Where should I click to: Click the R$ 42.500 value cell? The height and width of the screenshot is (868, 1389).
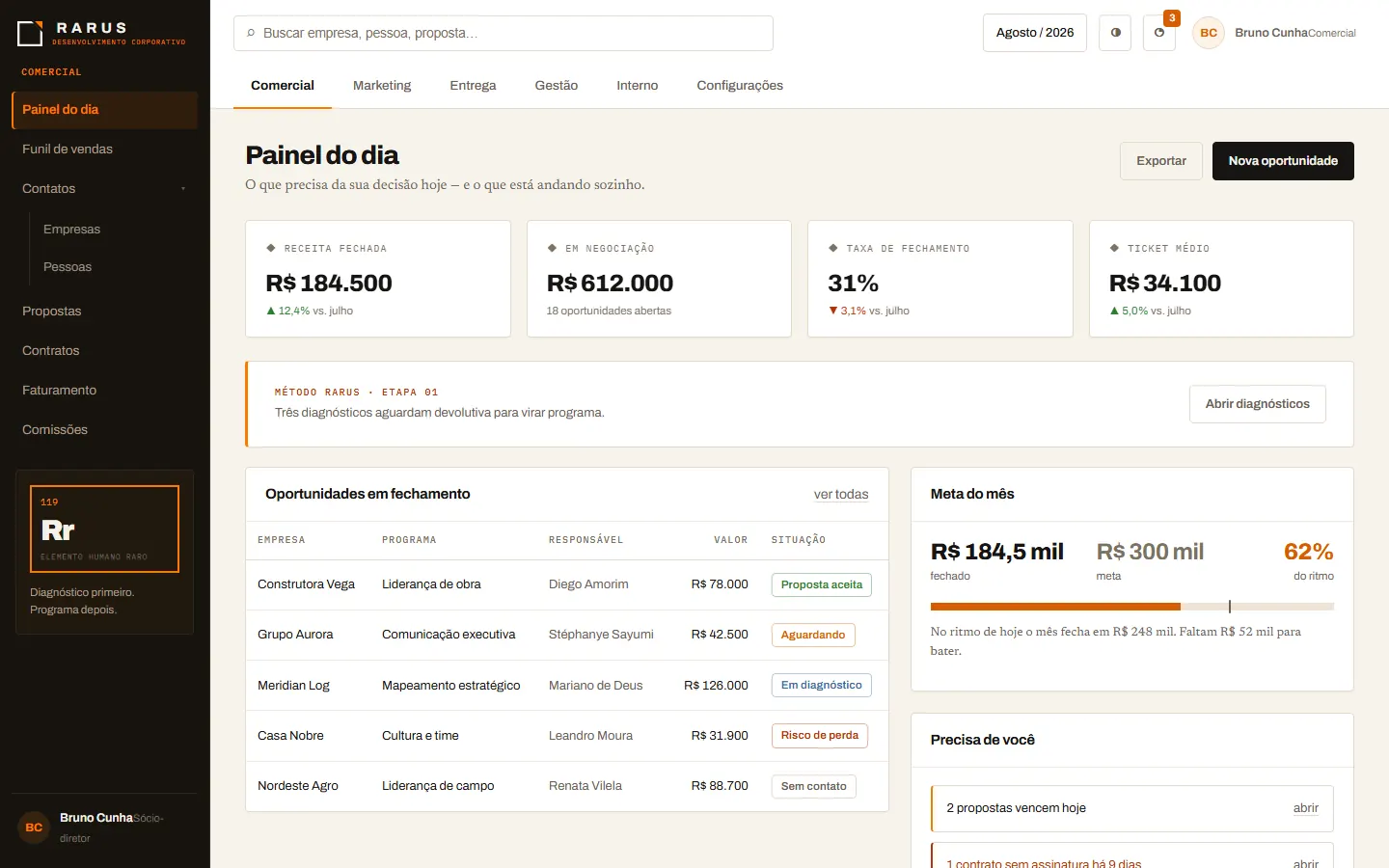(x=720, y=635)
